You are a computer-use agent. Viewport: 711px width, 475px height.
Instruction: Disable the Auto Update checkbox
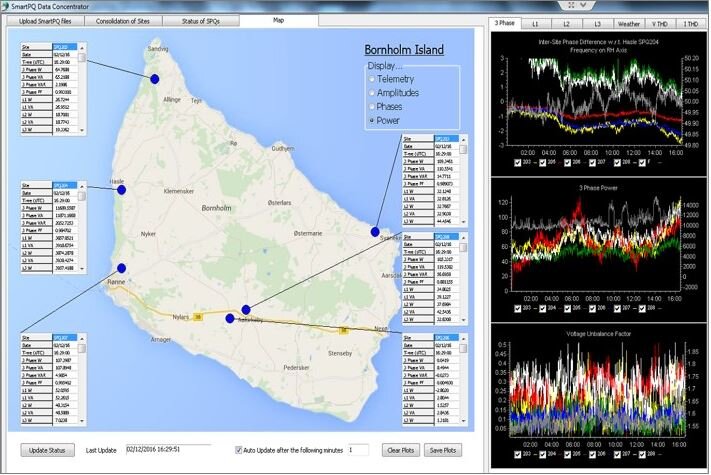click(x=237, y=450)
